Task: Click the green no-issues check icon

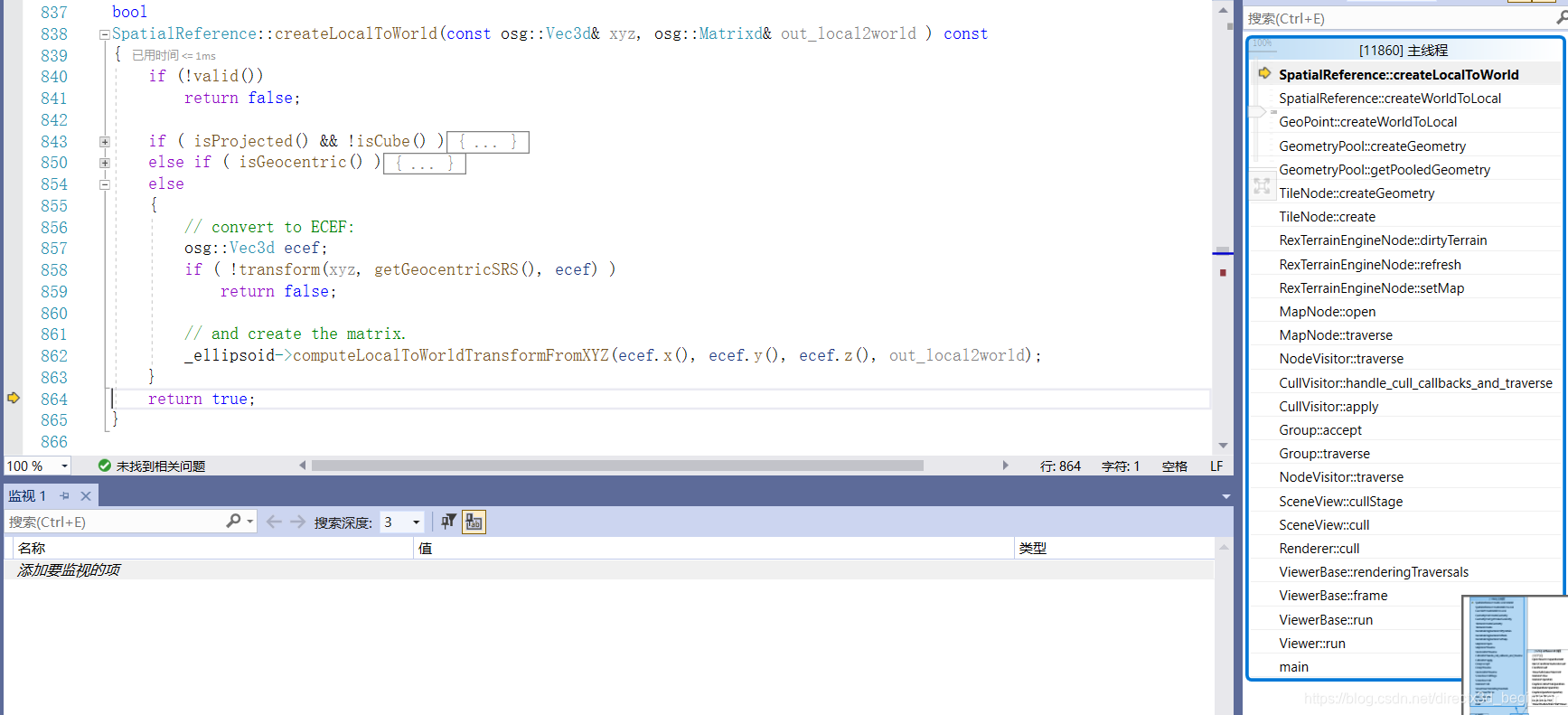Action: [x=105, y=466]
